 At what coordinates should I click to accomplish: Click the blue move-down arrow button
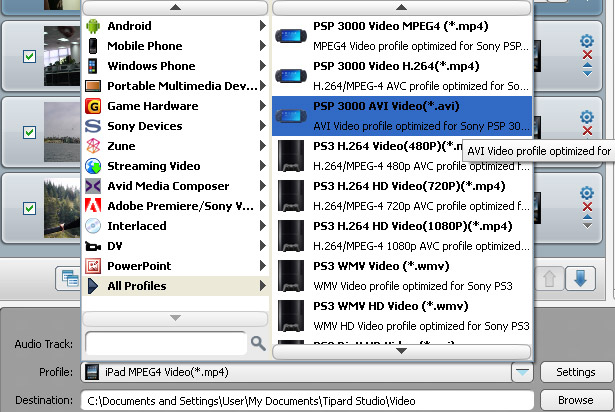click(580, 278)
